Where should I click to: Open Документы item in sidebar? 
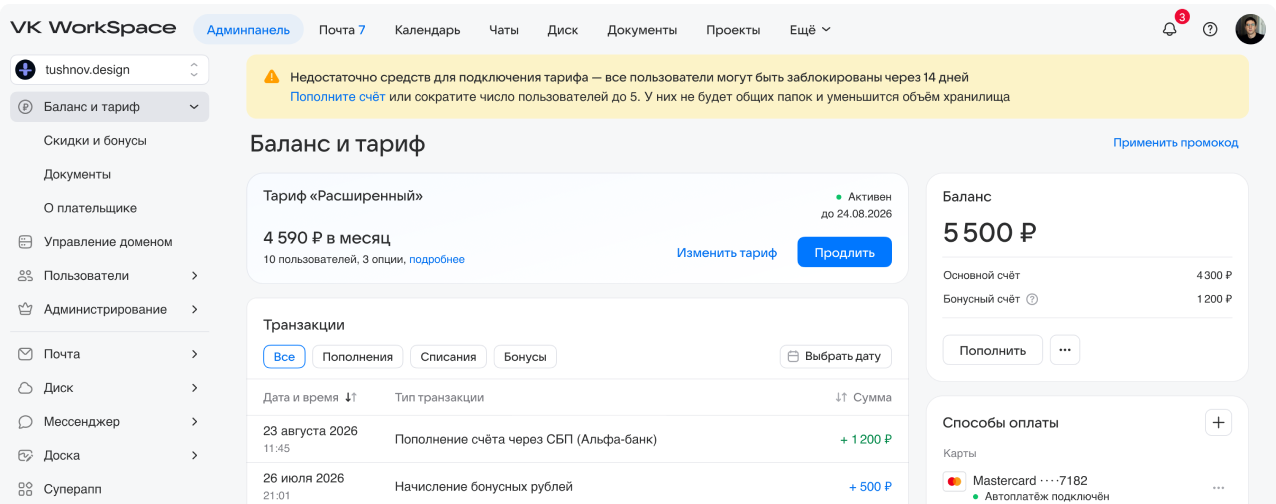[77, 174]
